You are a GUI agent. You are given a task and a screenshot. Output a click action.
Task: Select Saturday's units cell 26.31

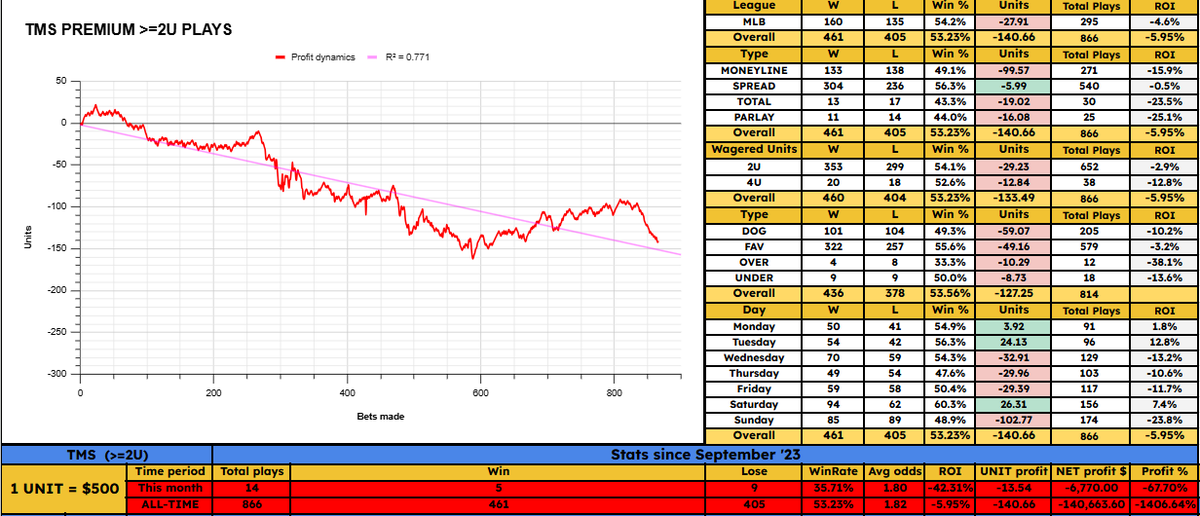coord(1013,405)
